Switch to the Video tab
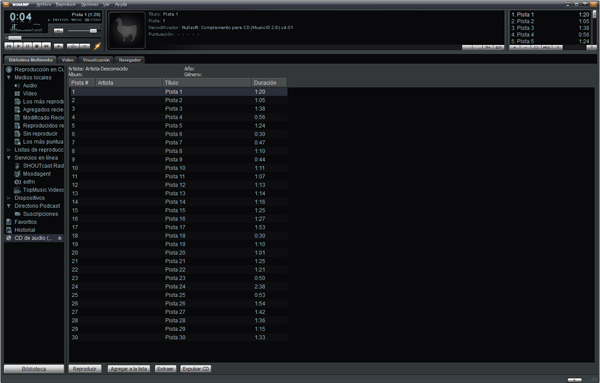Screen dimensions: 600x383 (68, 60)
